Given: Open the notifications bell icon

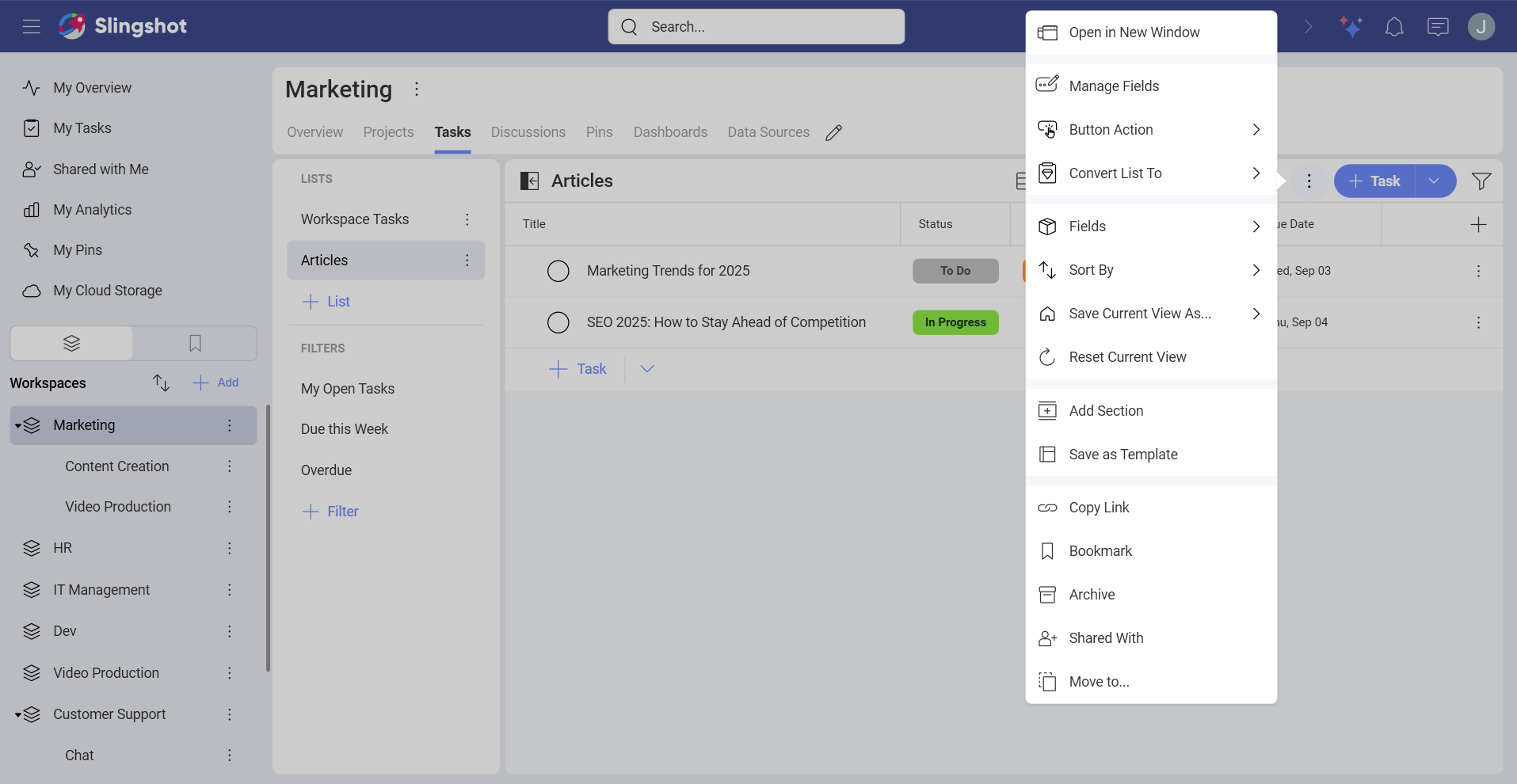Looking at the screenshot, I should click(1394, 26).
